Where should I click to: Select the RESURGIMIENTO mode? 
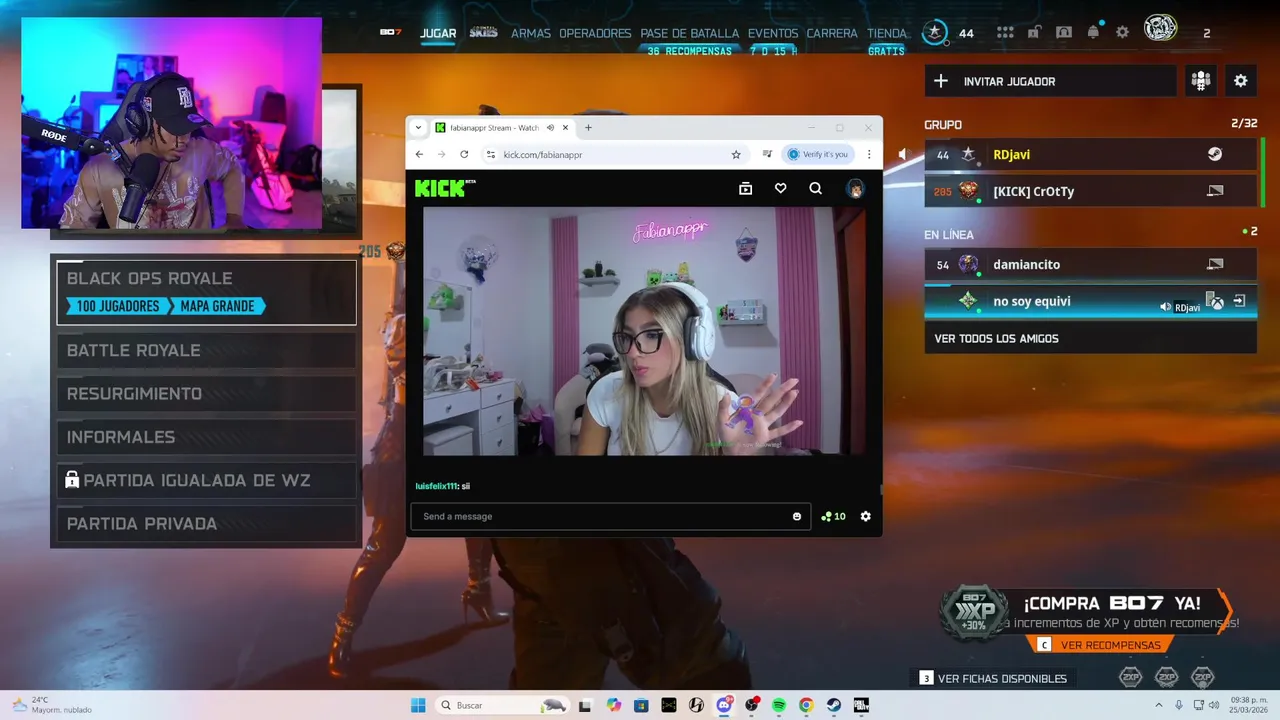(206, 394)
